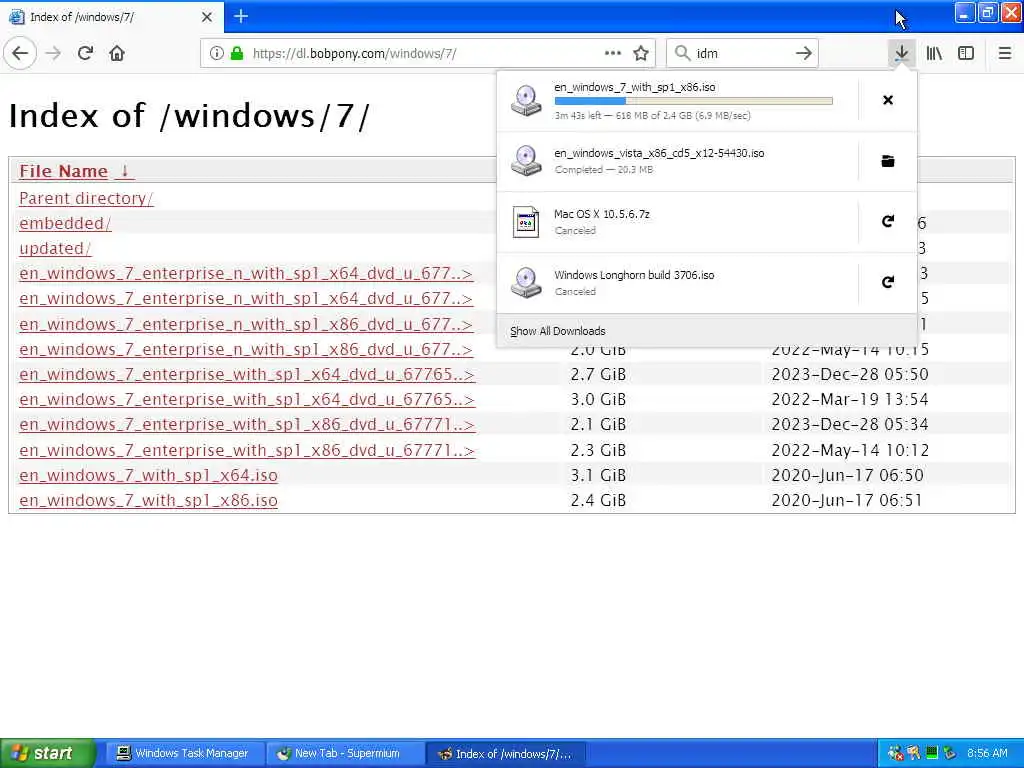Retry the Mac OS X 10.5.6.7z download
Image resolution: width=1024 pixels, height=768 pixels.
(888, 221)
